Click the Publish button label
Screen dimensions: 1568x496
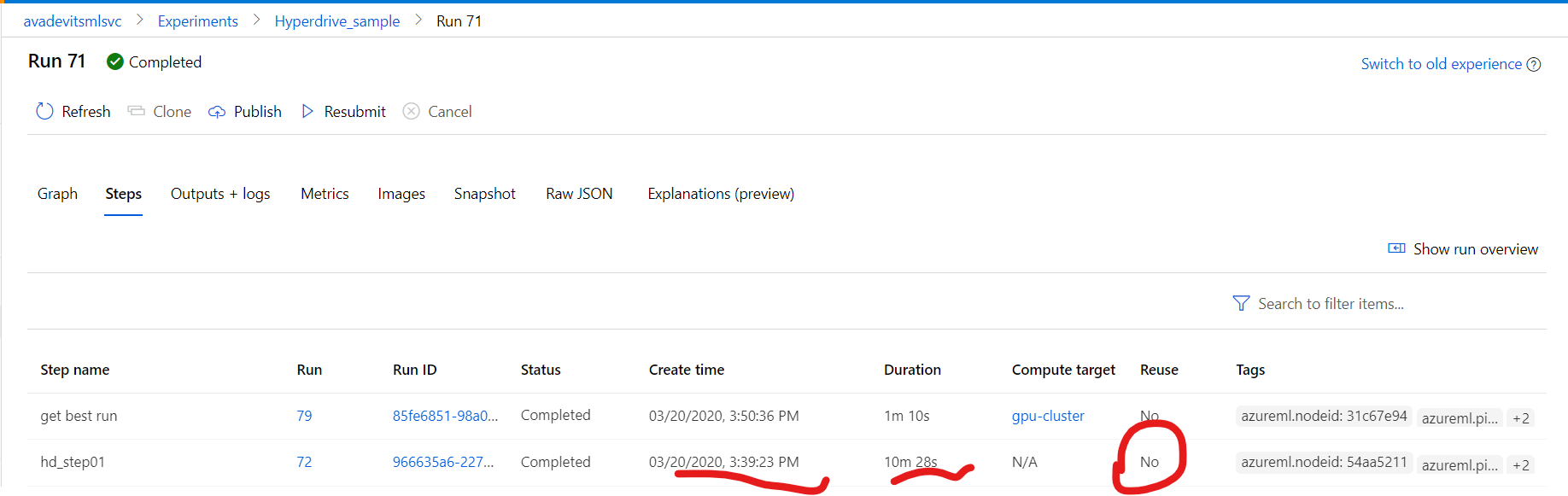pyautogui.click(x=258, y=112)
